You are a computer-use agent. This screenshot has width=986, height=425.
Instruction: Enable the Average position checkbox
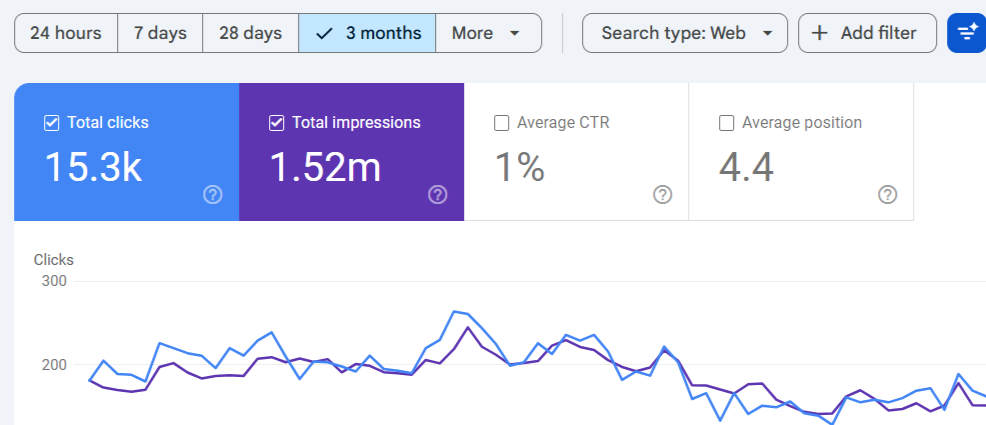click(727, 123)
